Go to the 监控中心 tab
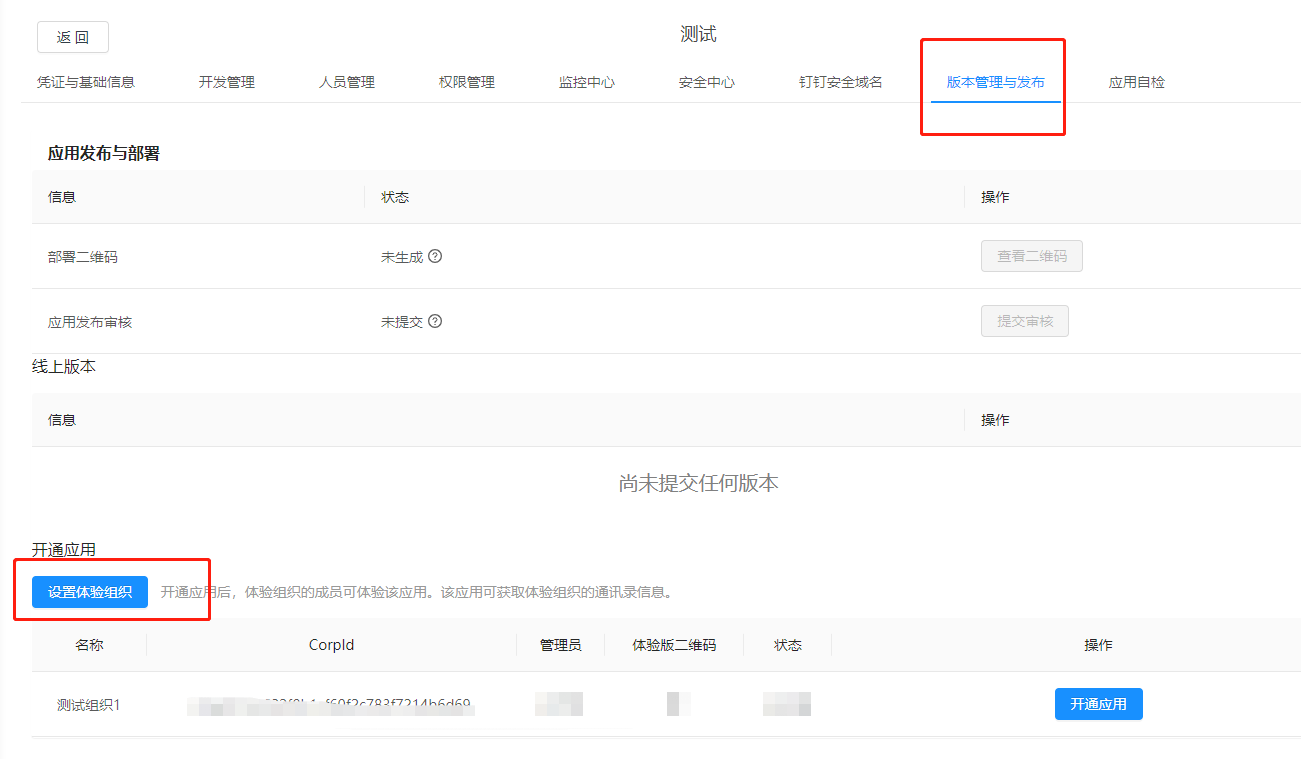This screenshot has width=1301, height=759. pos(587,82)
